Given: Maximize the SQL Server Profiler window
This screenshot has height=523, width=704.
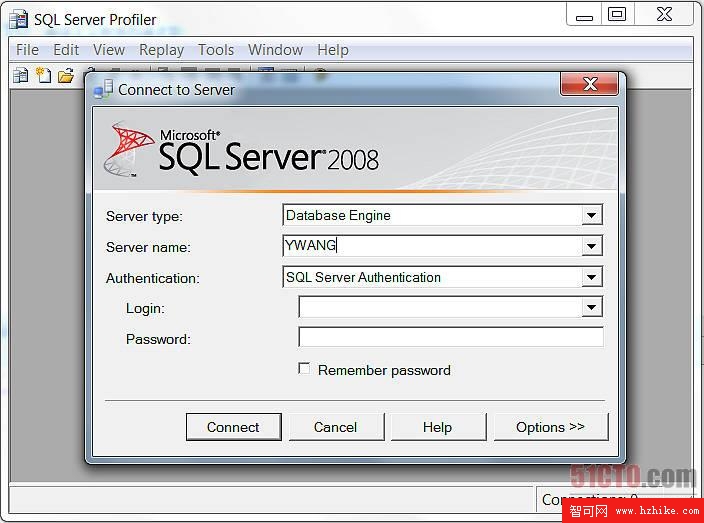Looking at the screenshot, I should click(617, 15).
